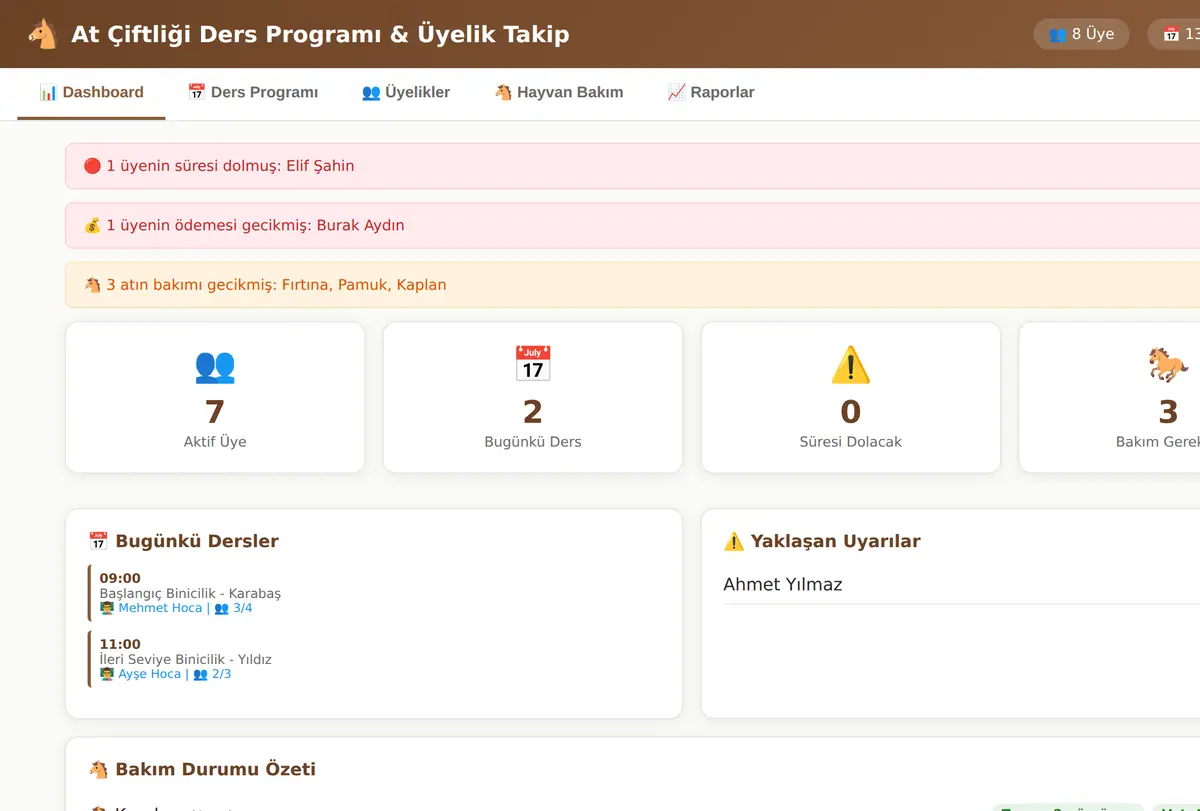Click the Bugünkü Ders label

tap(533, 442)
